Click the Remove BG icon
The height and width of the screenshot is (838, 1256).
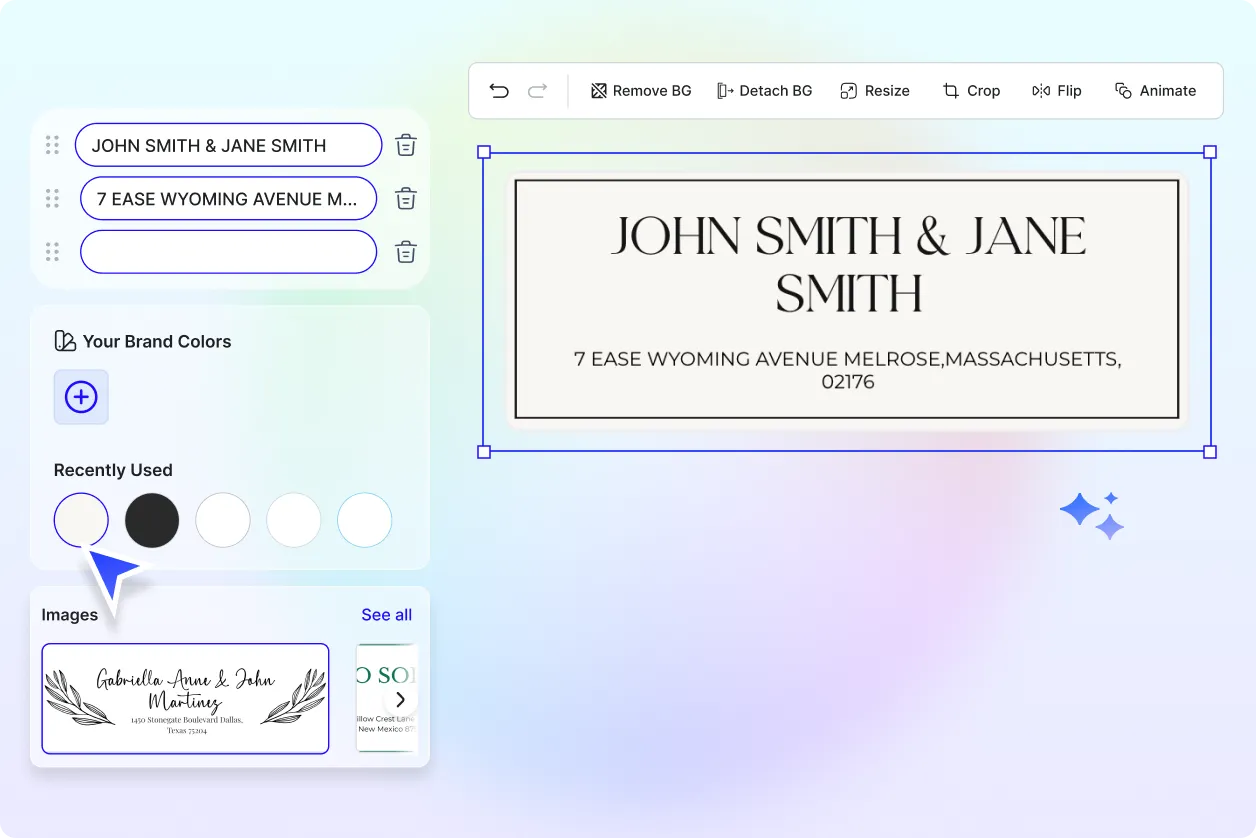[x=599, y=90]
